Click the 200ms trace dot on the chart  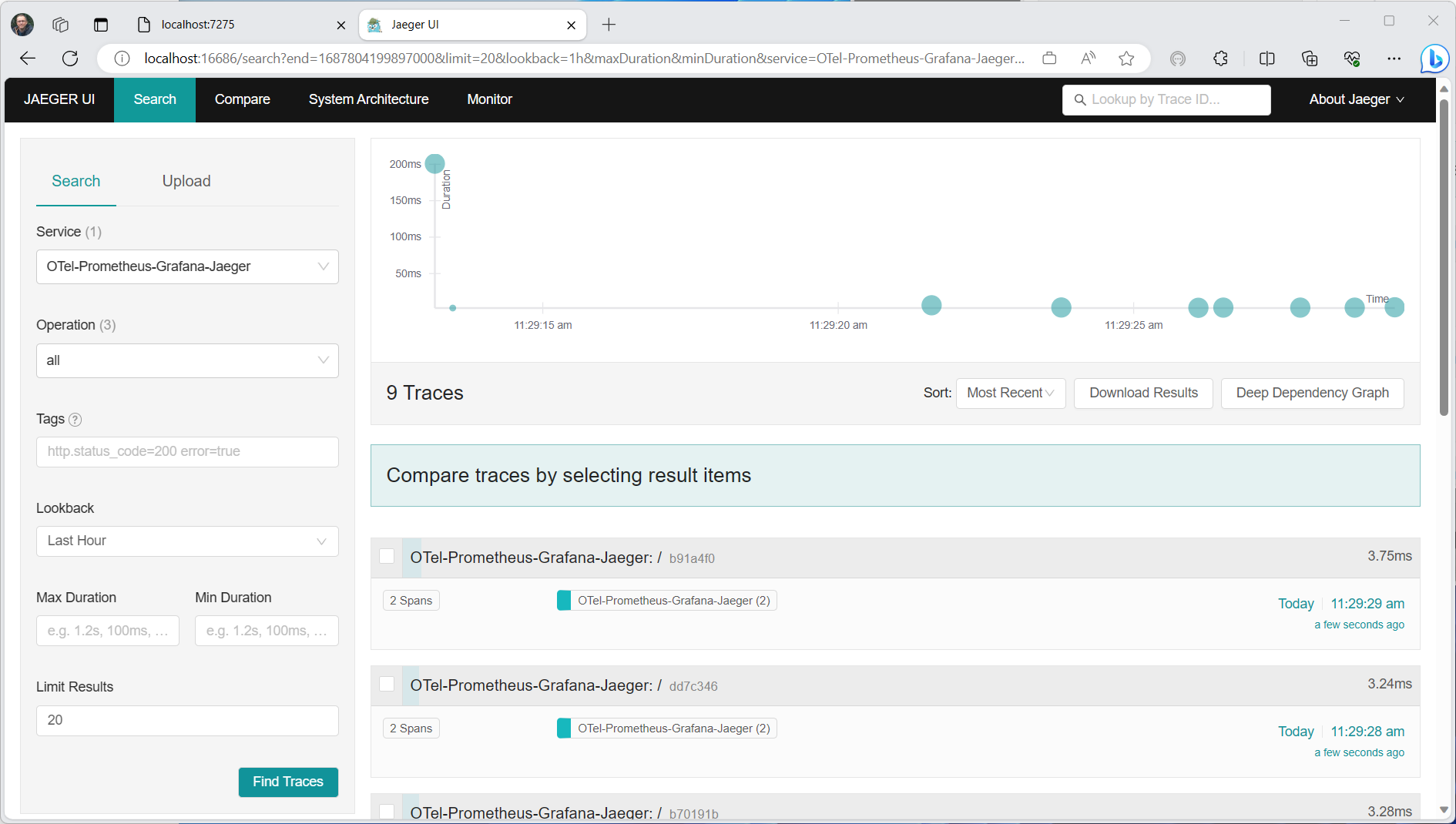pos(434,163)
